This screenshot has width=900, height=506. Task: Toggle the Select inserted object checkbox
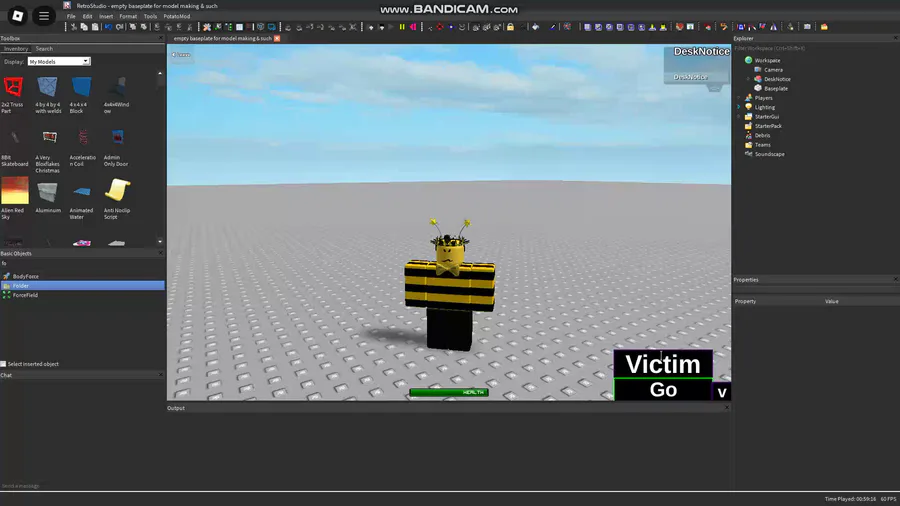click(x=3, y=364)
